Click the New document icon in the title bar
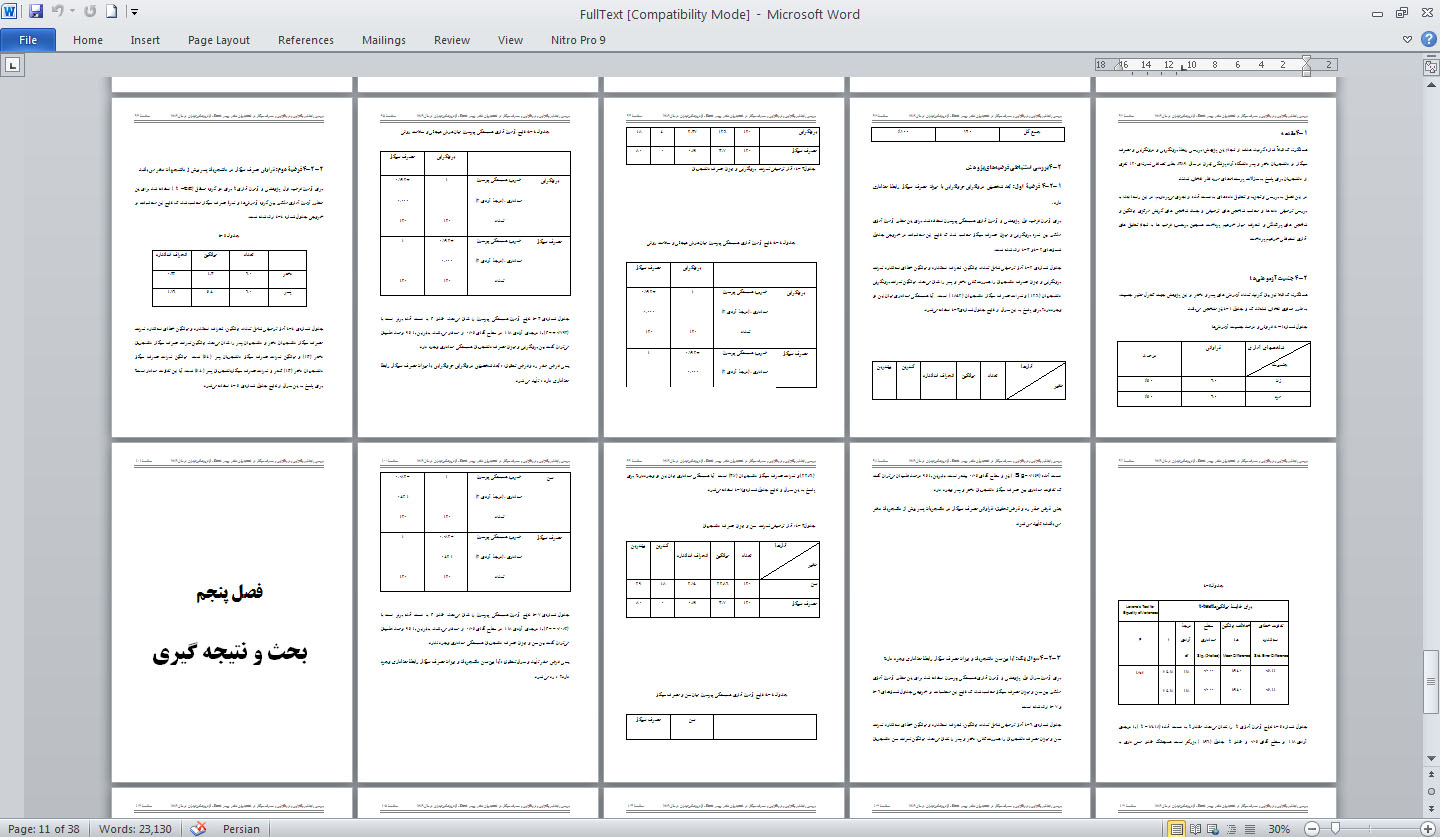Viewport: 1440px width, 837px height. pos(111,13)
